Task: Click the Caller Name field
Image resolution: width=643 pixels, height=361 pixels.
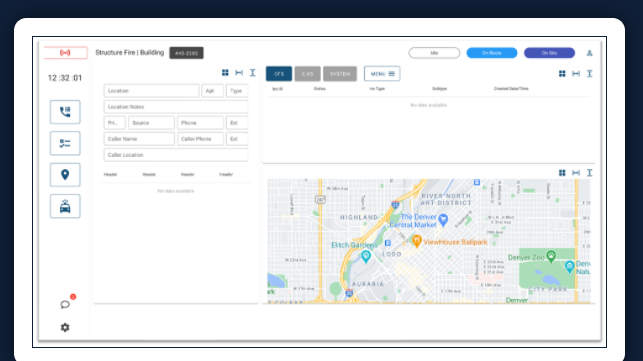Action: click(139, 139)
